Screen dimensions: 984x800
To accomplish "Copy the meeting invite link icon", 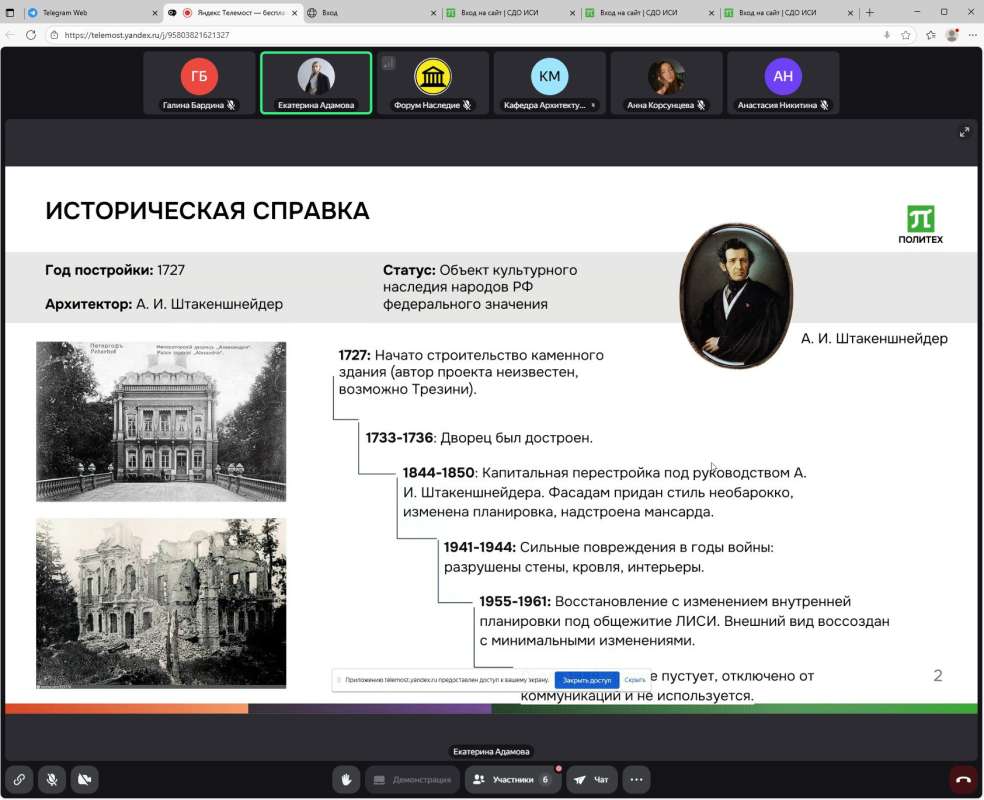I will click(19, 779).
